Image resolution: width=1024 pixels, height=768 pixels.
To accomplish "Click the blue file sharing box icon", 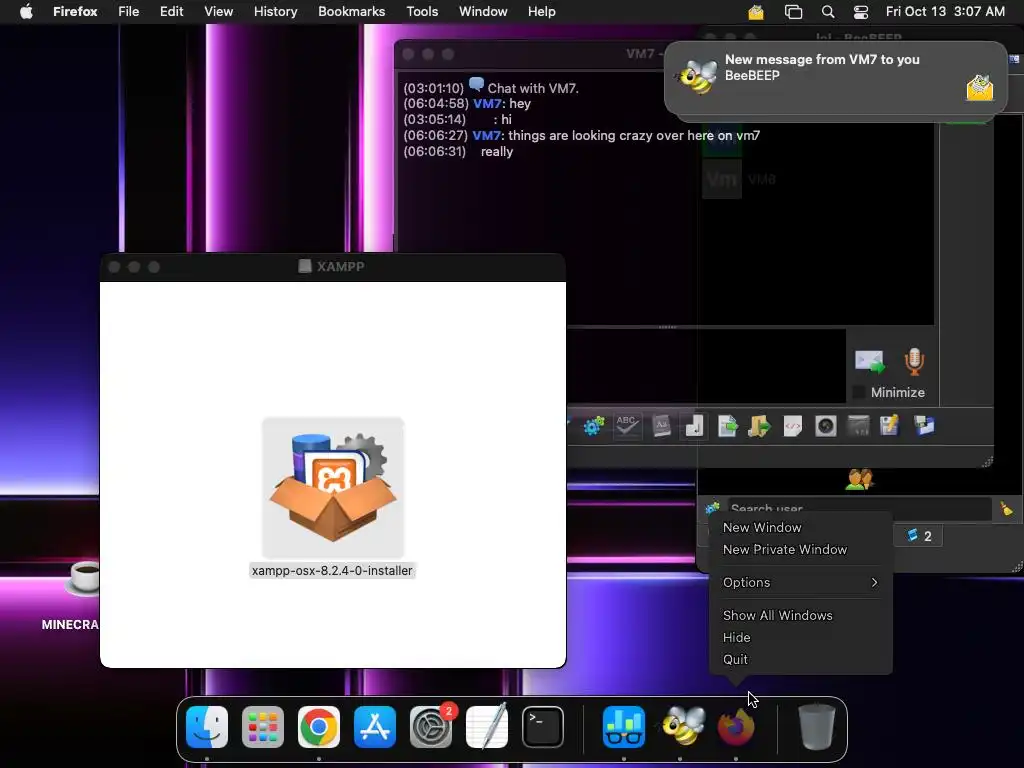I will [x=923, y=426].
